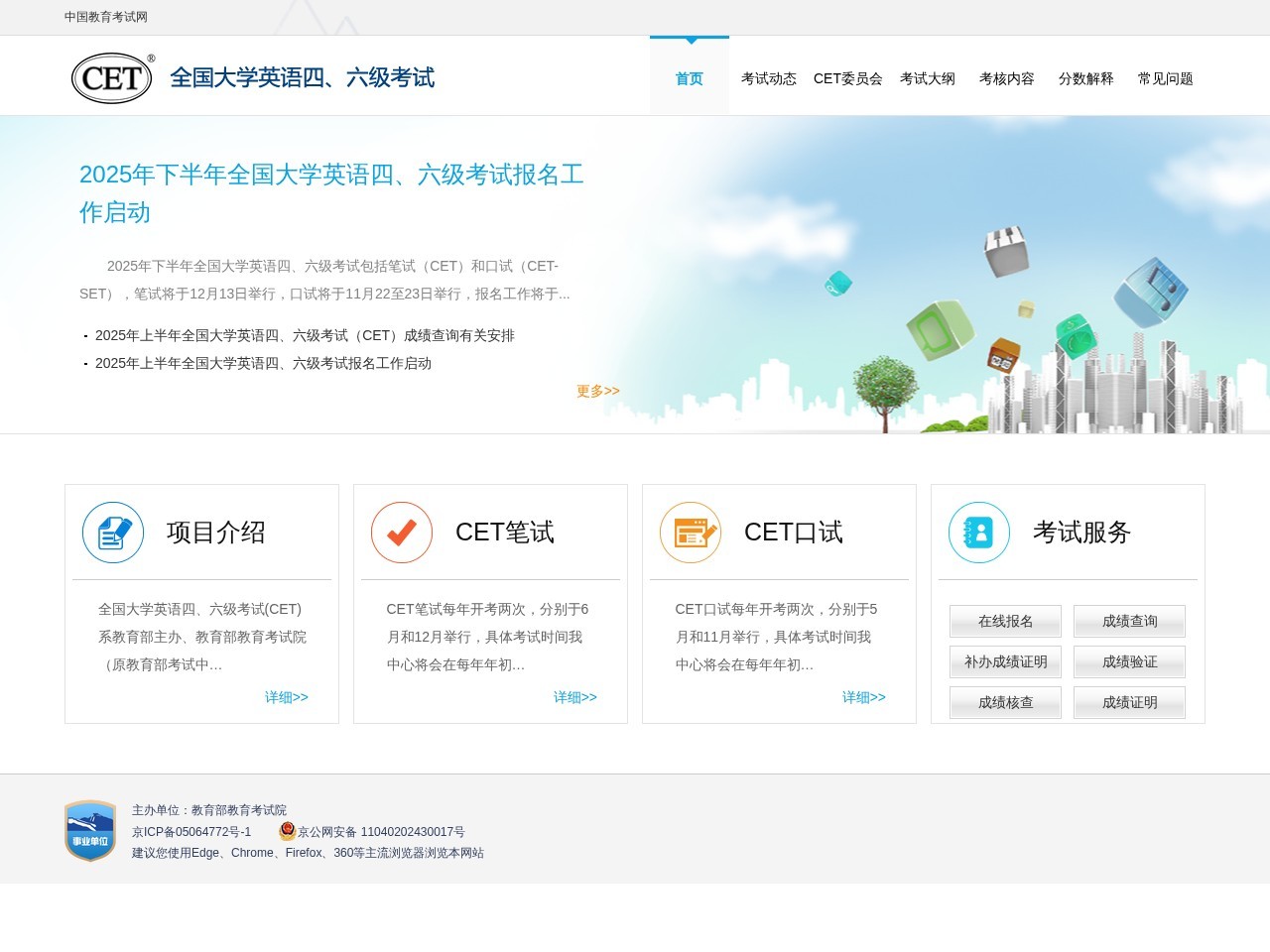1270x952 pixels.
Task: Click the CET logo
Action: point(111,76)
